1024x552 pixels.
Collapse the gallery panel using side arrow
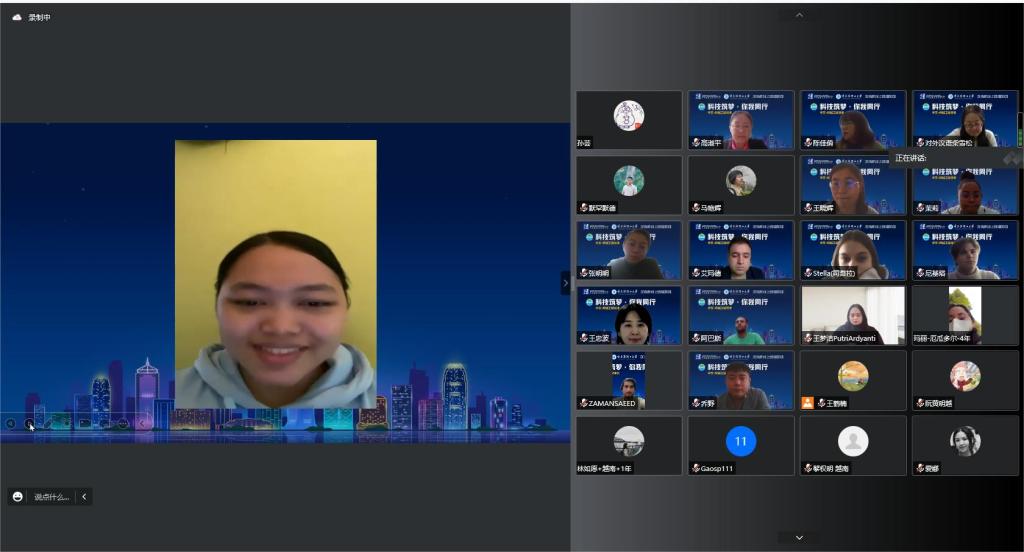click(x=565, y=283)
